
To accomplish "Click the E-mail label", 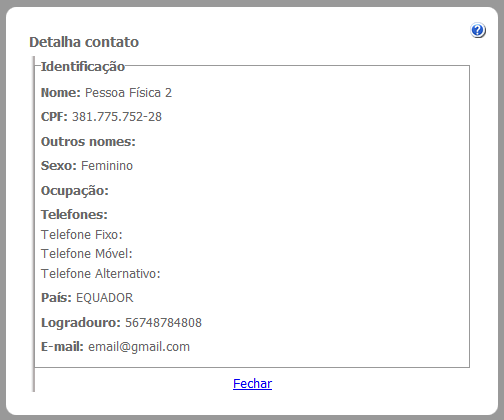I will pos(62,347).
